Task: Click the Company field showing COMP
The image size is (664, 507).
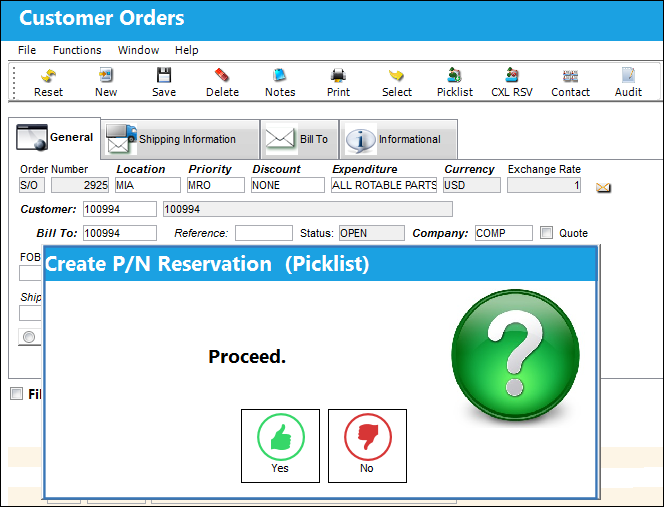Action: pos(504,233)
